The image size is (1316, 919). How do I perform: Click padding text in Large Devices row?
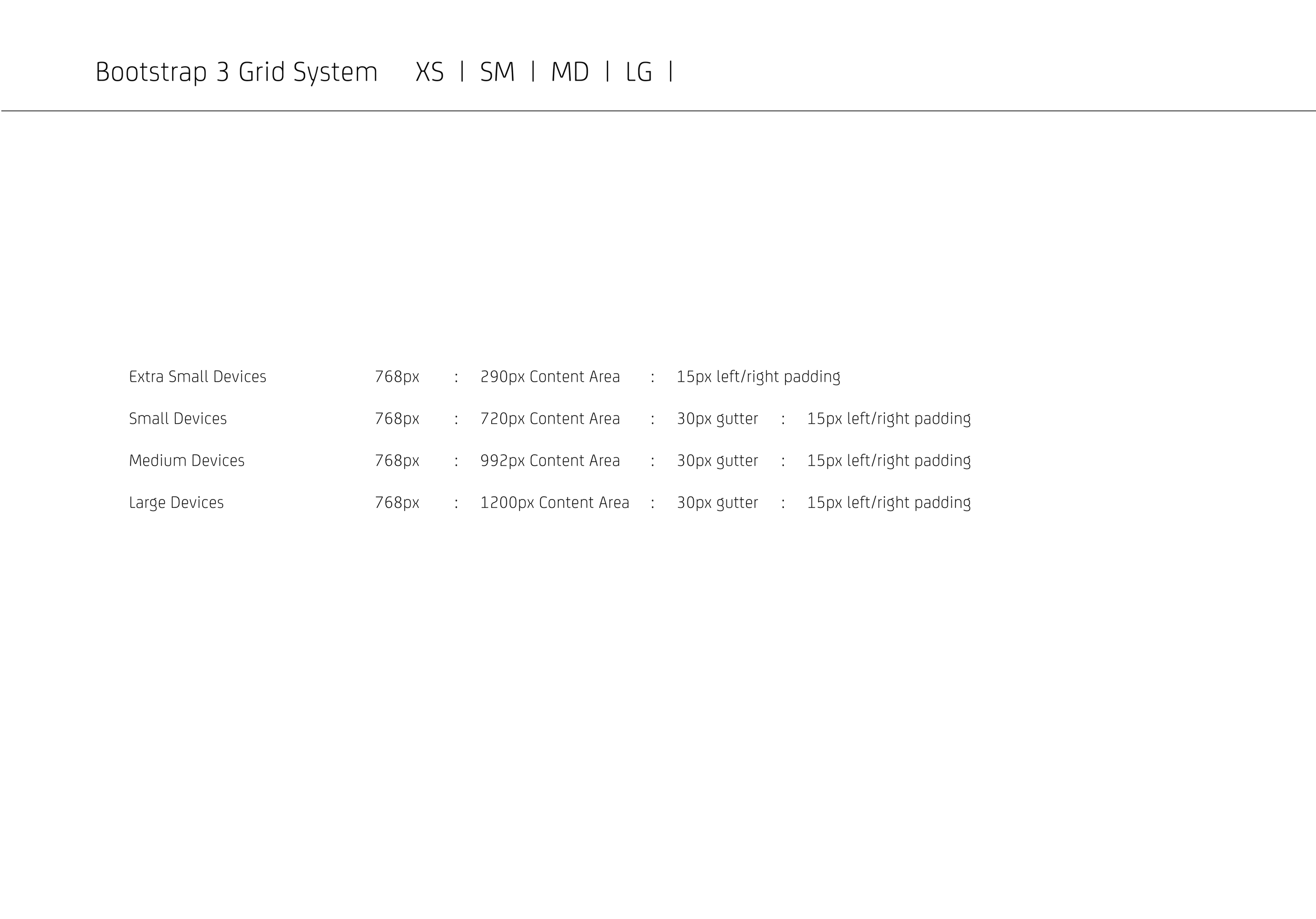tap(889, 503)
